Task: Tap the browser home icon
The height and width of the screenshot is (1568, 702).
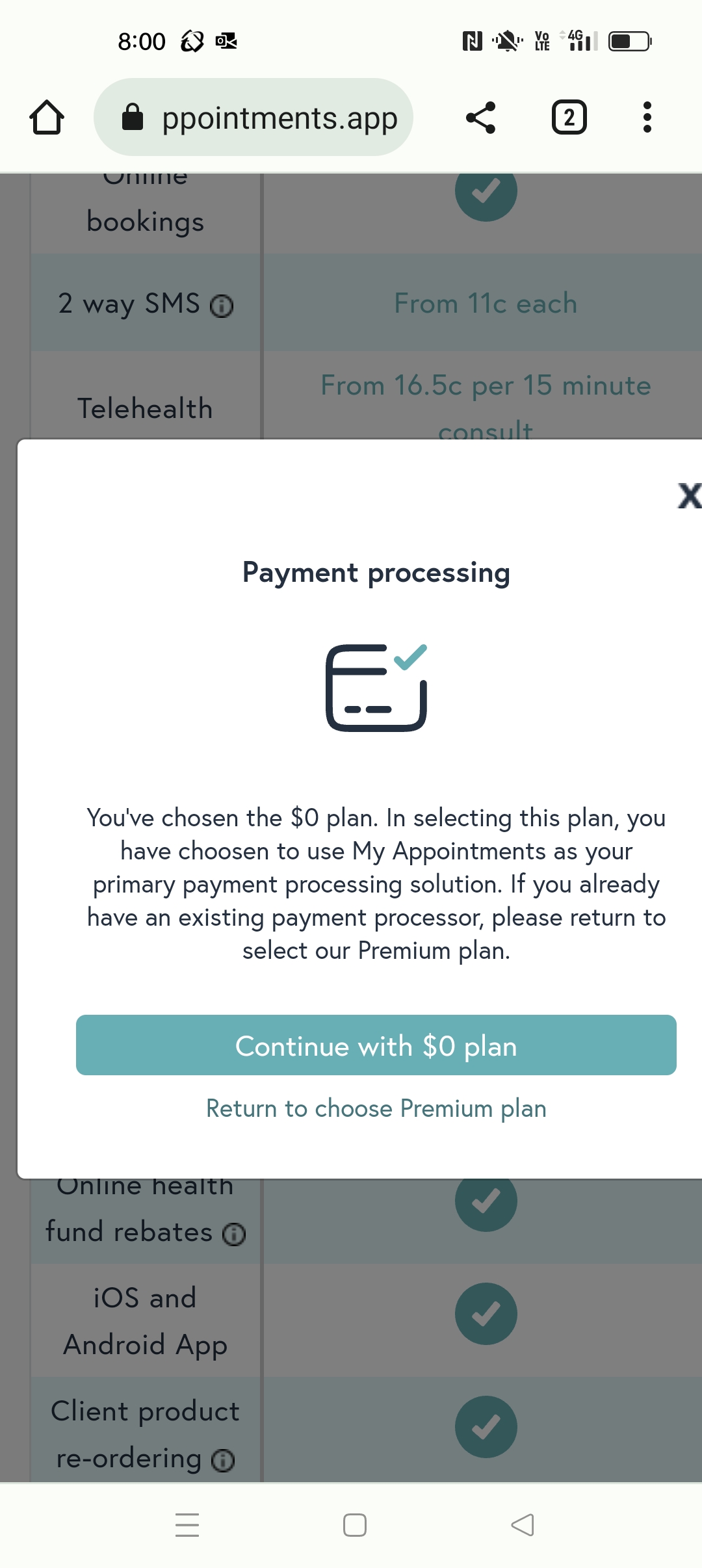Action: click(x=47, y=118)
